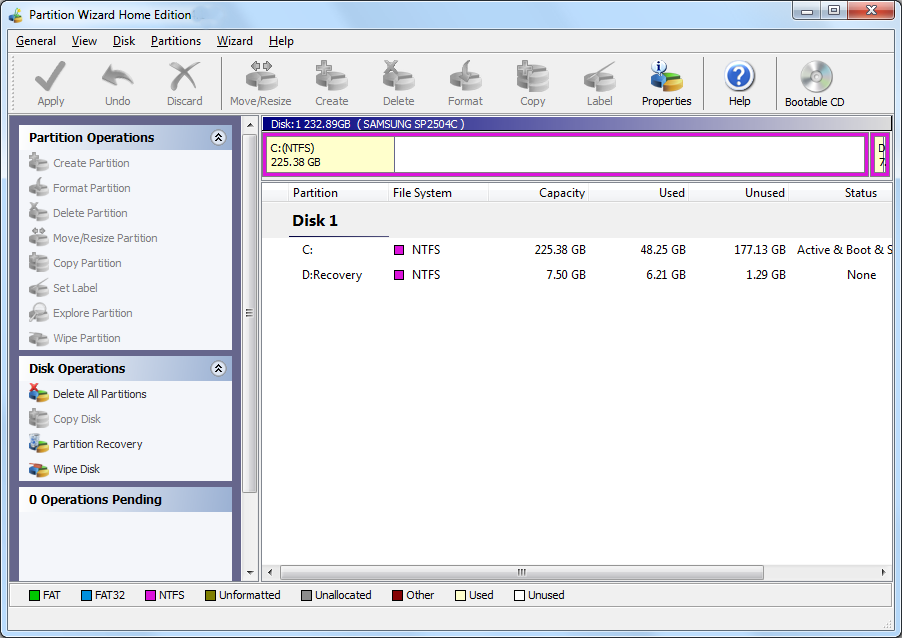Open Help via the blue question icon
The image size is (902, 638).
(x=739, y=77)
